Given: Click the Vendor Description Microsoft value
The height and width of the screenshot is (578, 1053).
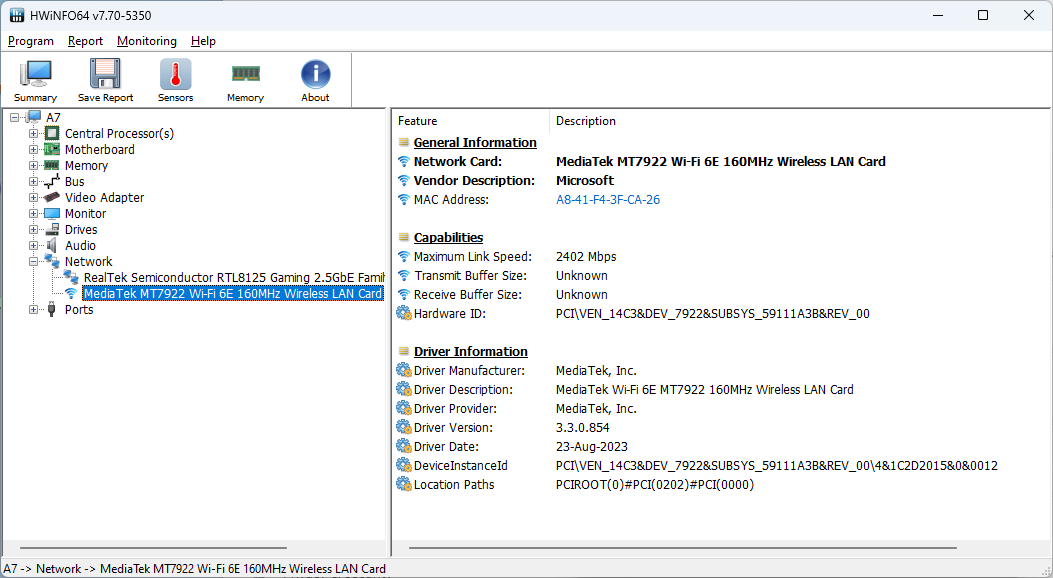Looking at the screenshot, I should tap(585, 181).
